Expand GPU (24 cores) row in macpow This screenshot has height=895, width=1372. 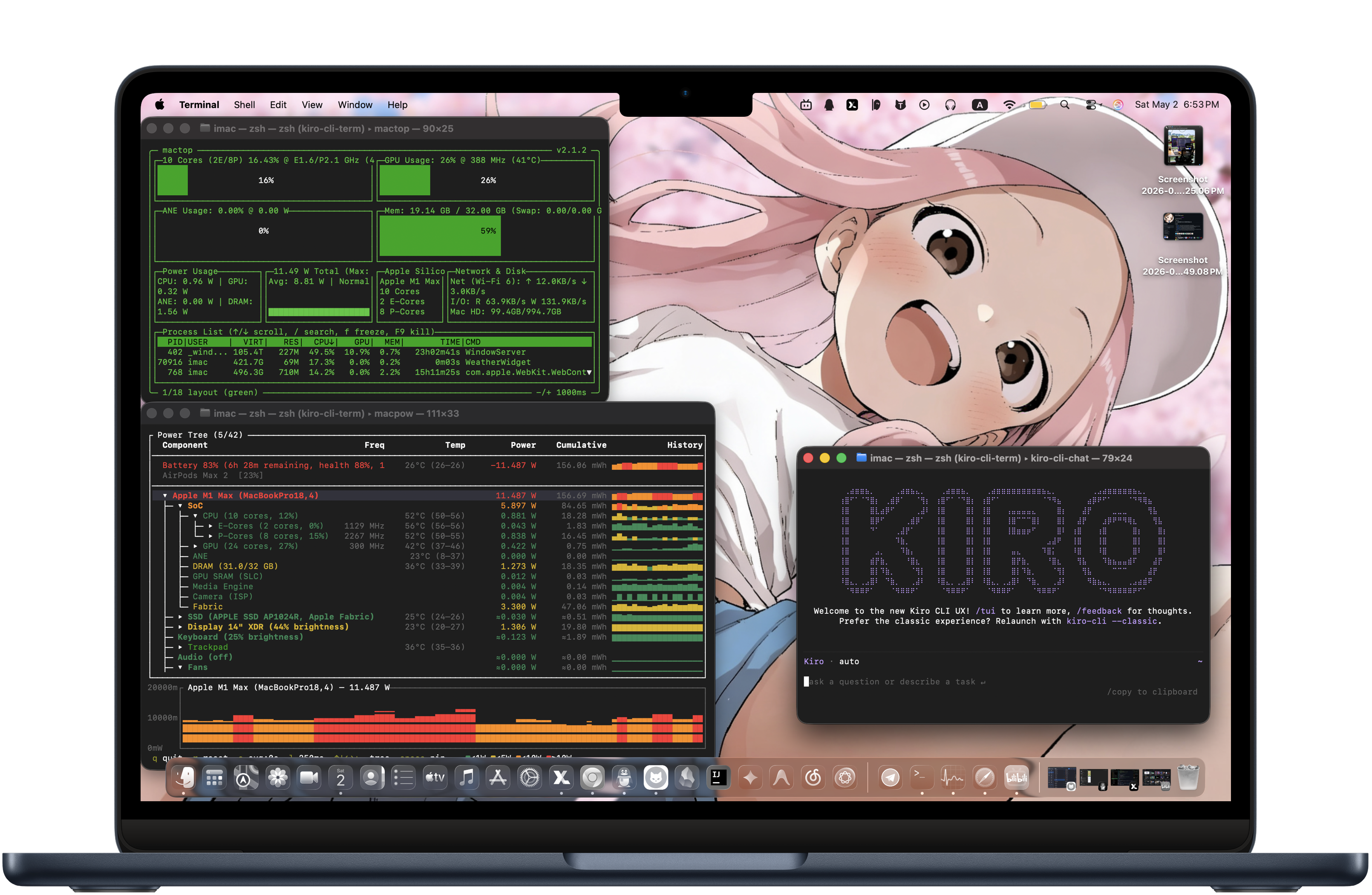click(196, 547)
